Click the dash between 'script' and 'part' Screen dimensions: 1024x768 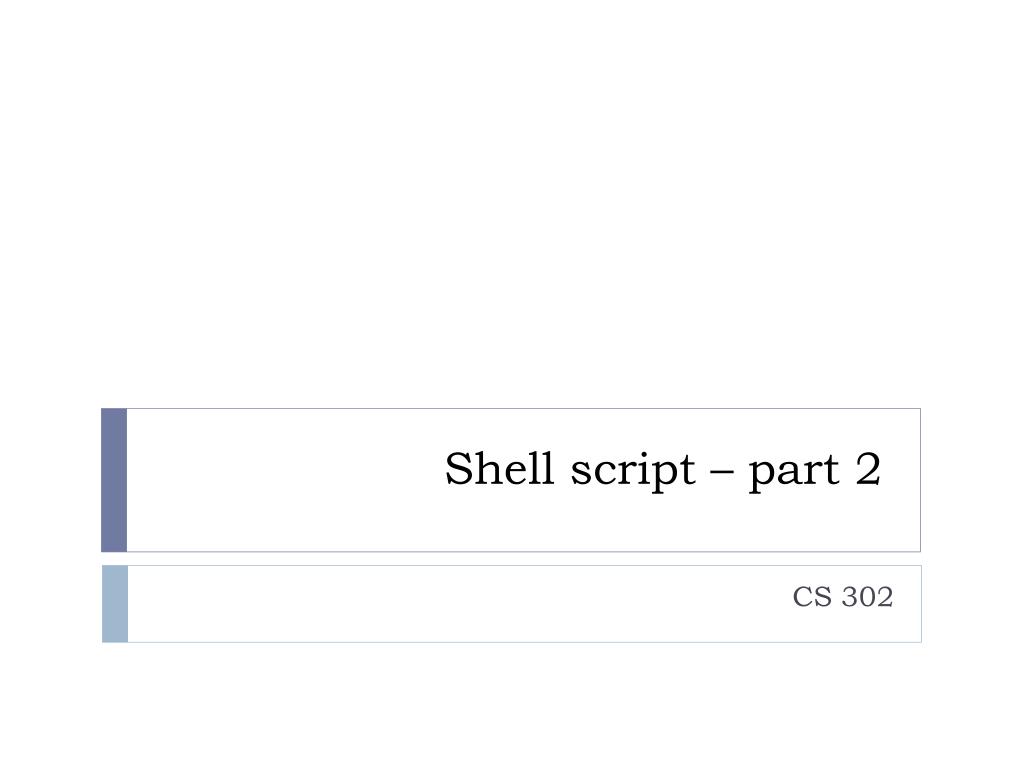tap(722, 472)
